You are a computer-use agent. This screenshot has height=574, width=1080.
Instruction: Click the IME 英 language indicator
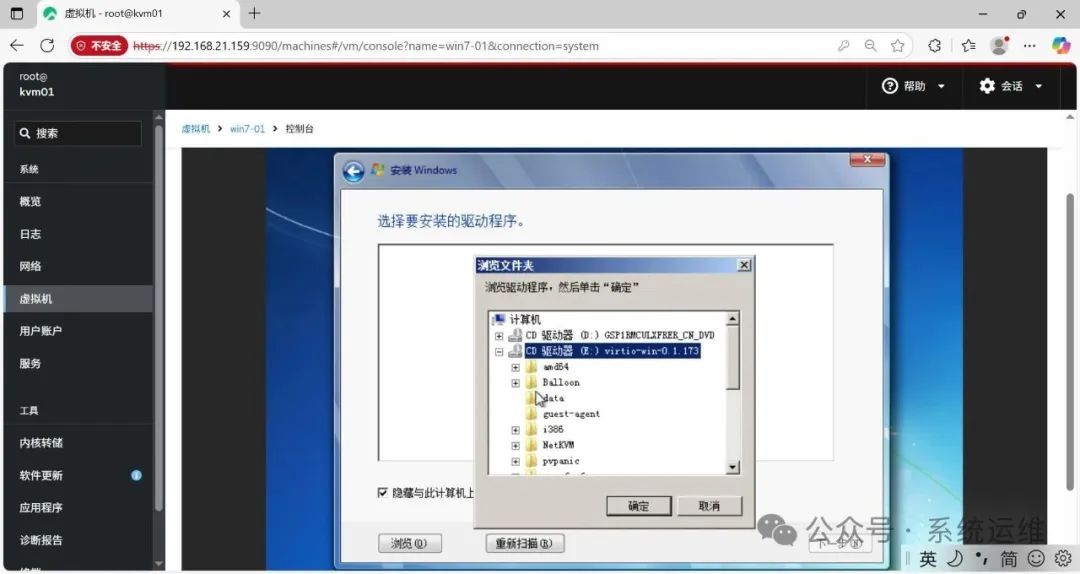pyautogui.click(x=928, y=559)
